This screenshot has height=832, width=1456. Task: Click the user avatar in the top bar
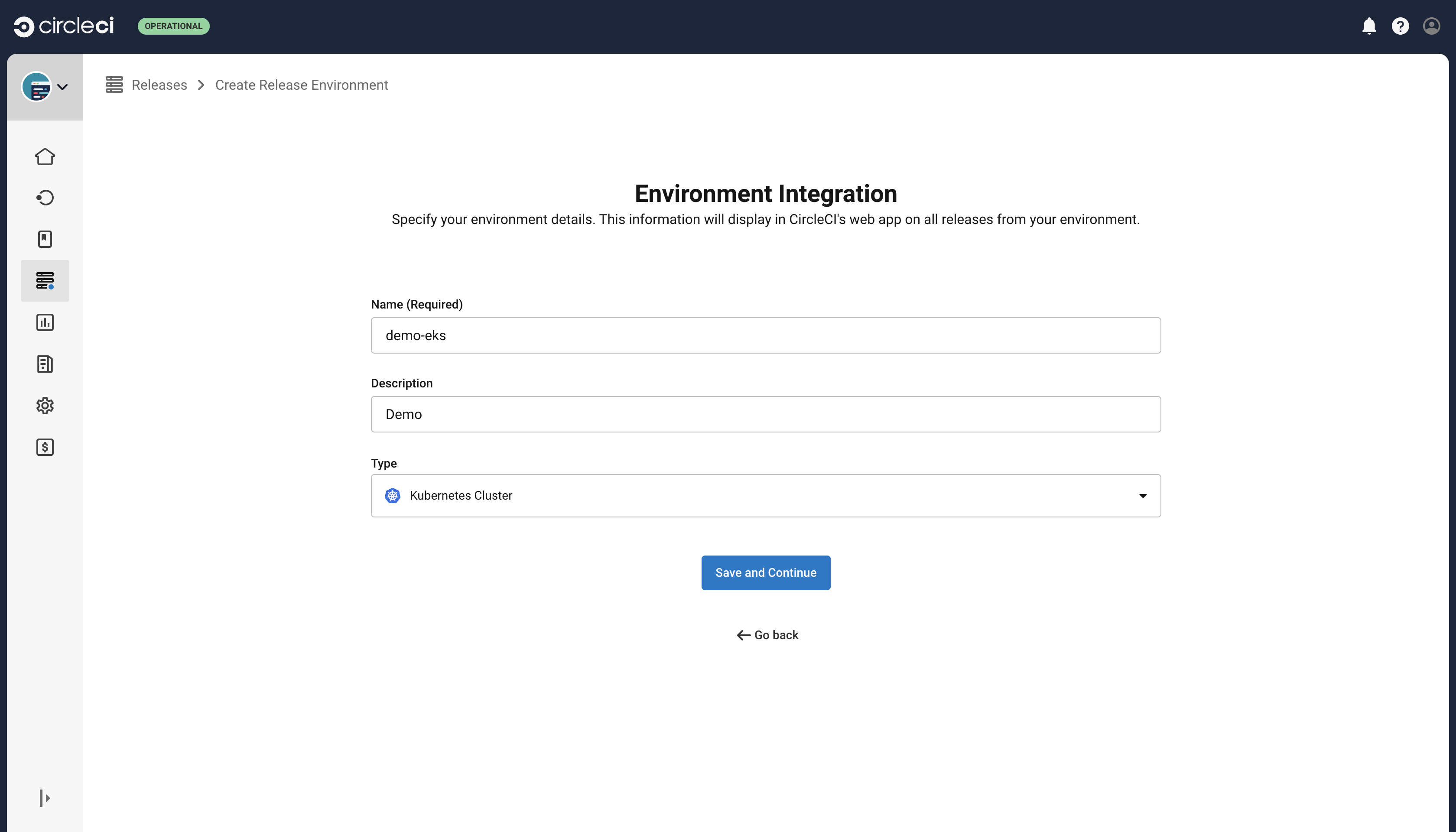coord(1431,26)
